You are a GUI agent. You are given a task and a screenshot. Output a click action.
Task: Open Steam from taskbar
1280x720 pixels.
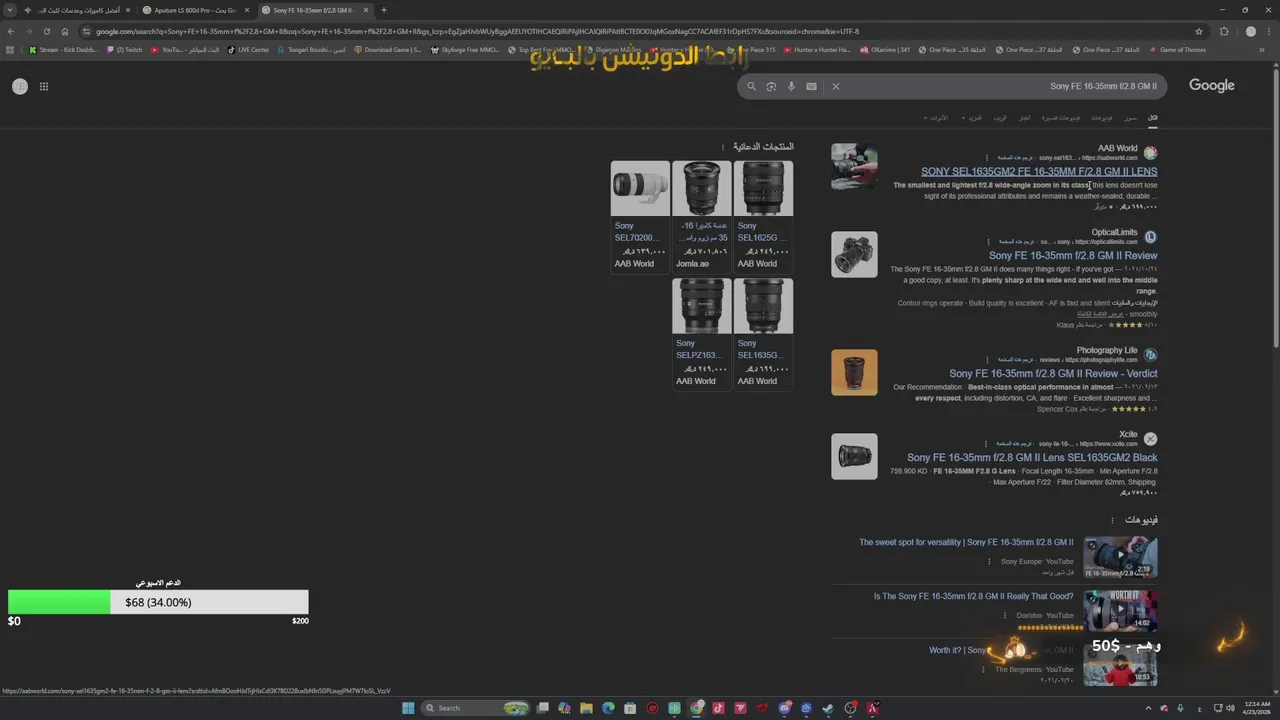828,708
